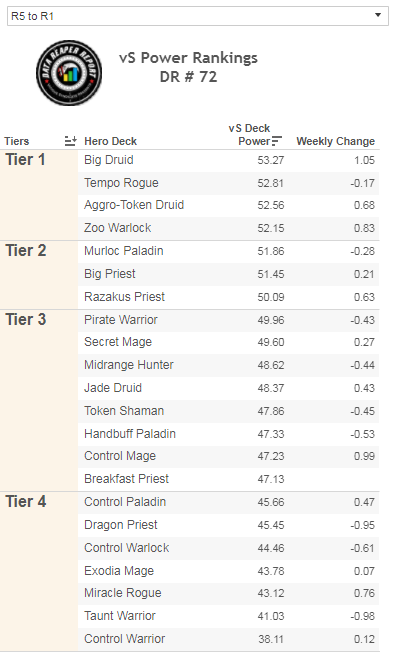Select the Tier 4 group label

click(26, 501)
